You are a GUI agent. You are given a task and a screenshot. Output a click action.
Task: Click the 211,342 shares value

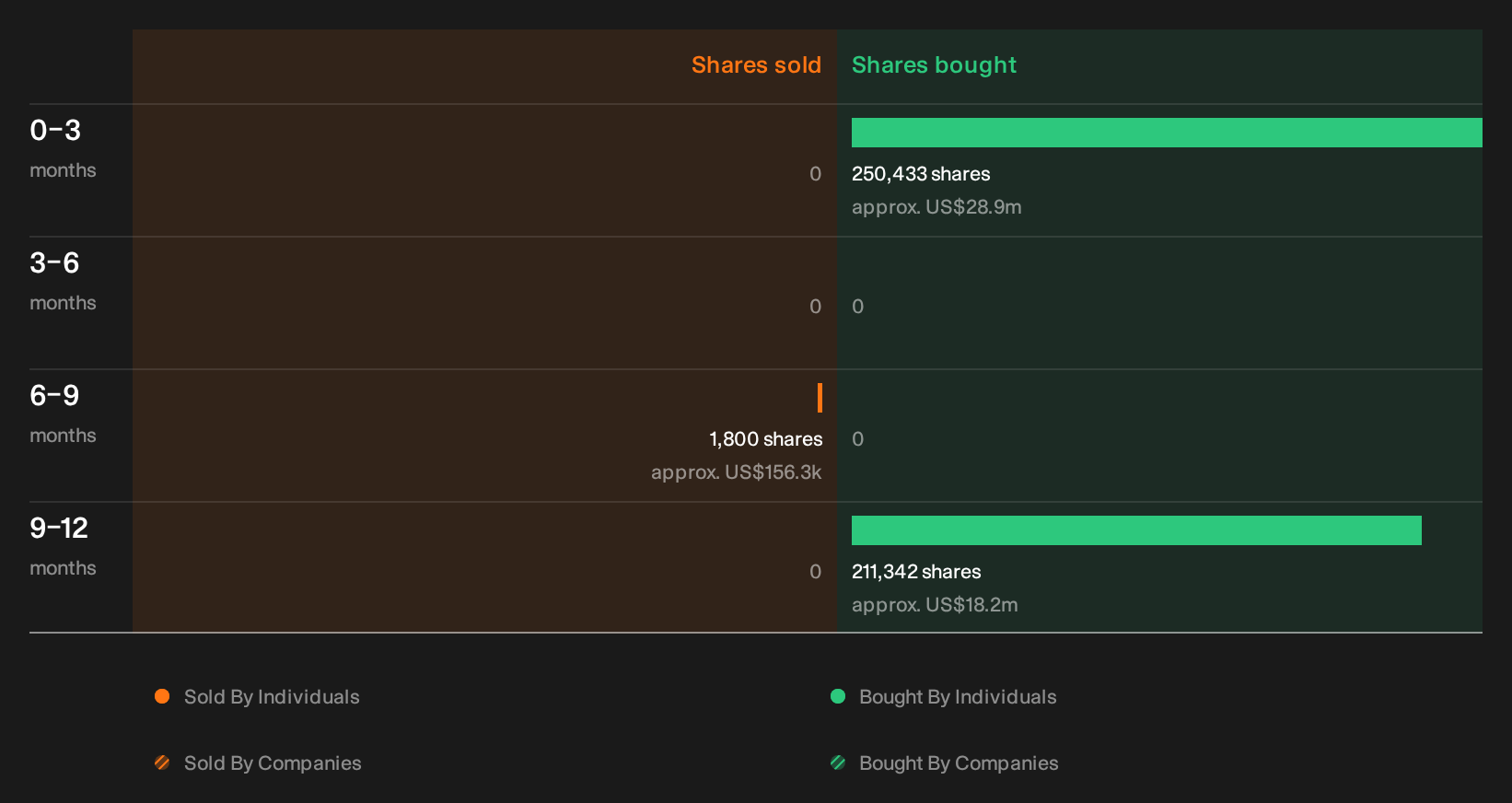pos(916,572)
